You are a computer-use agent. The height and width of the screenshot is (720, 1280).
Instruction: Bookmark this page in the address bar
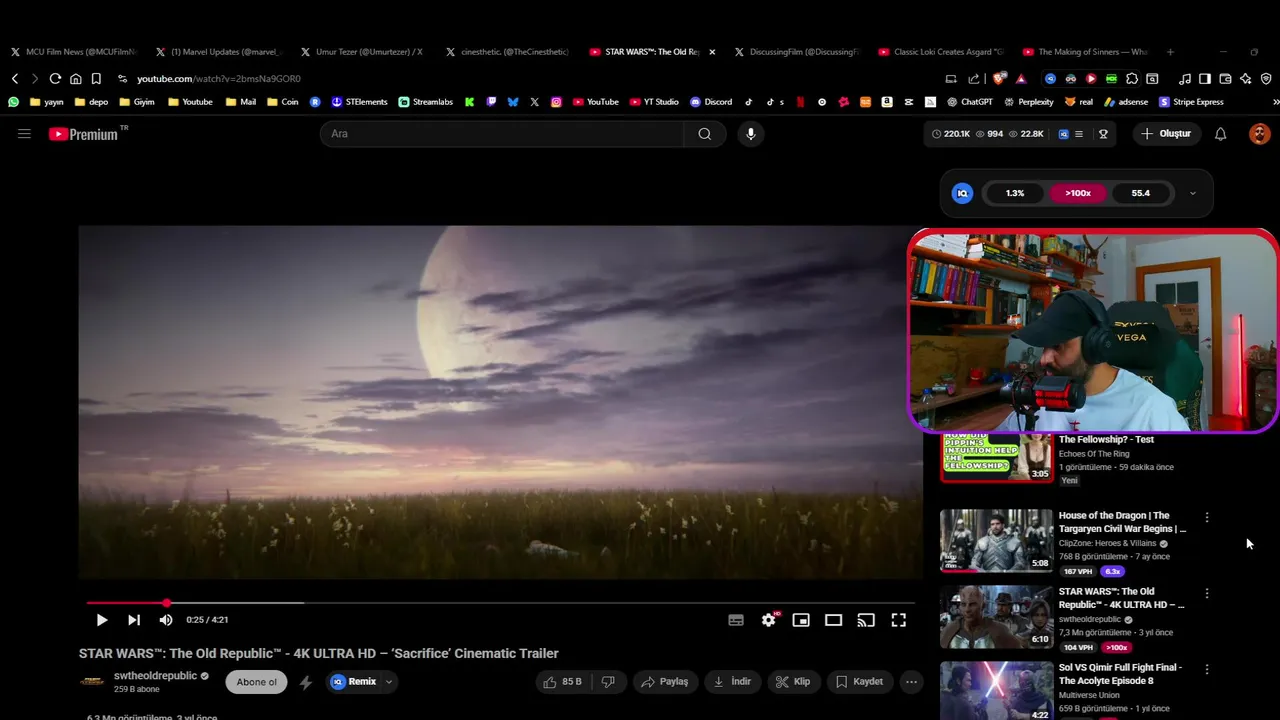coord(96,79)
